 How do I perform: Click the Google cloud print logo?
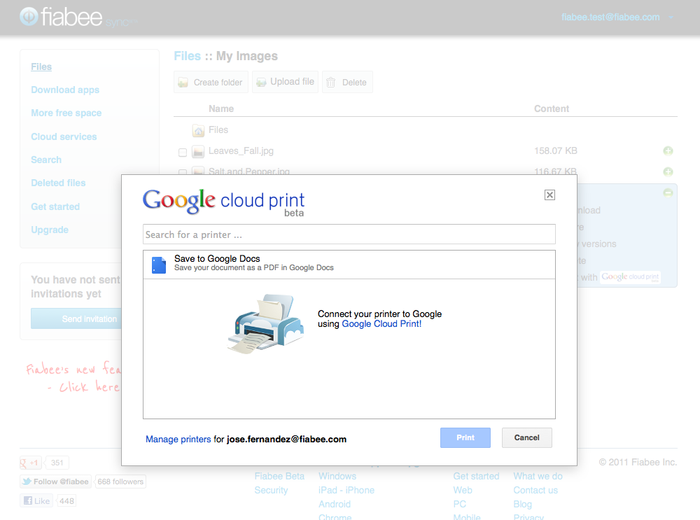[x=223, y=200]
